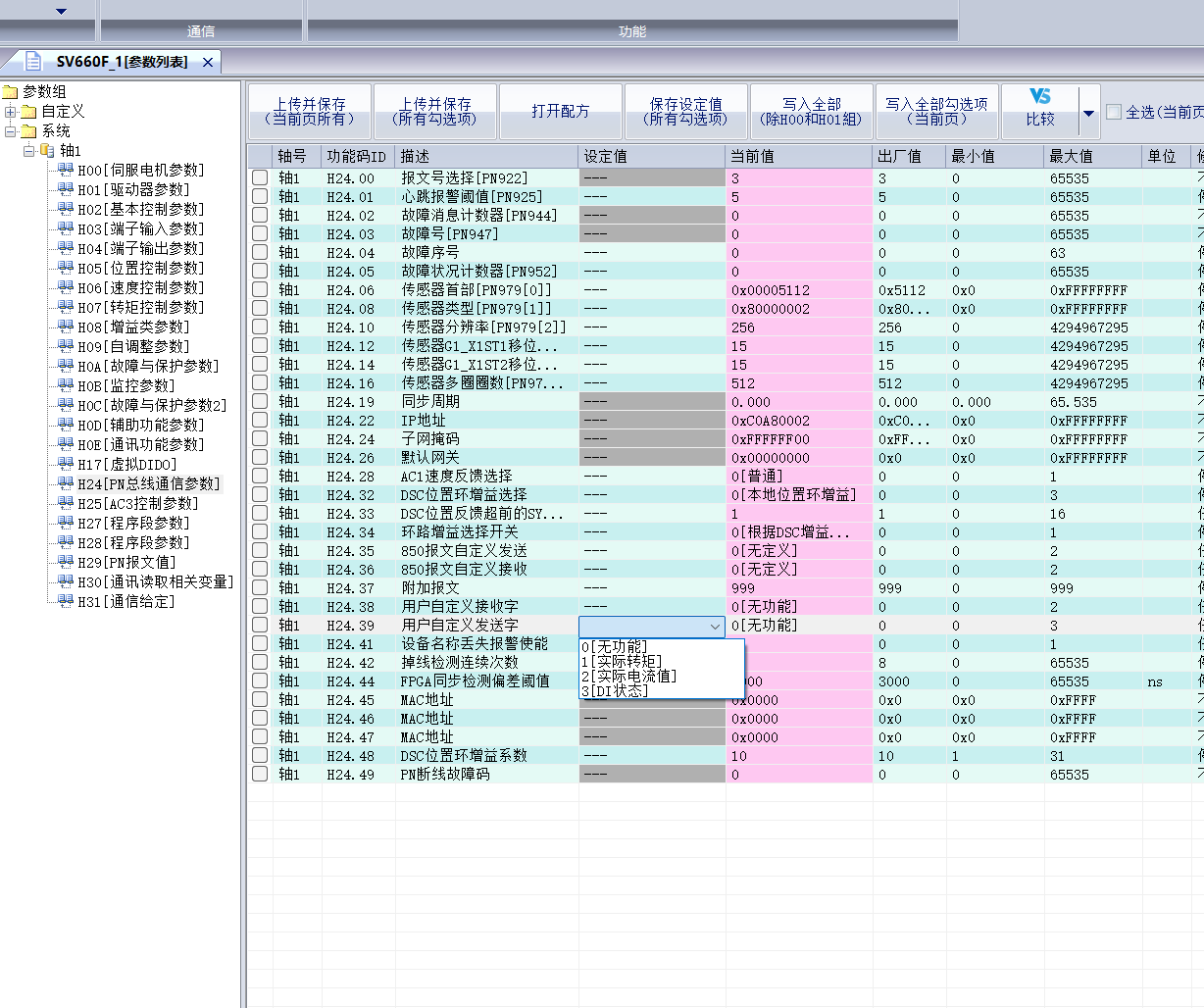This screenshot has height=1008, width=1204.
Task: Enable the 全选 select-all checkbox
Action: pos(1114,112)
